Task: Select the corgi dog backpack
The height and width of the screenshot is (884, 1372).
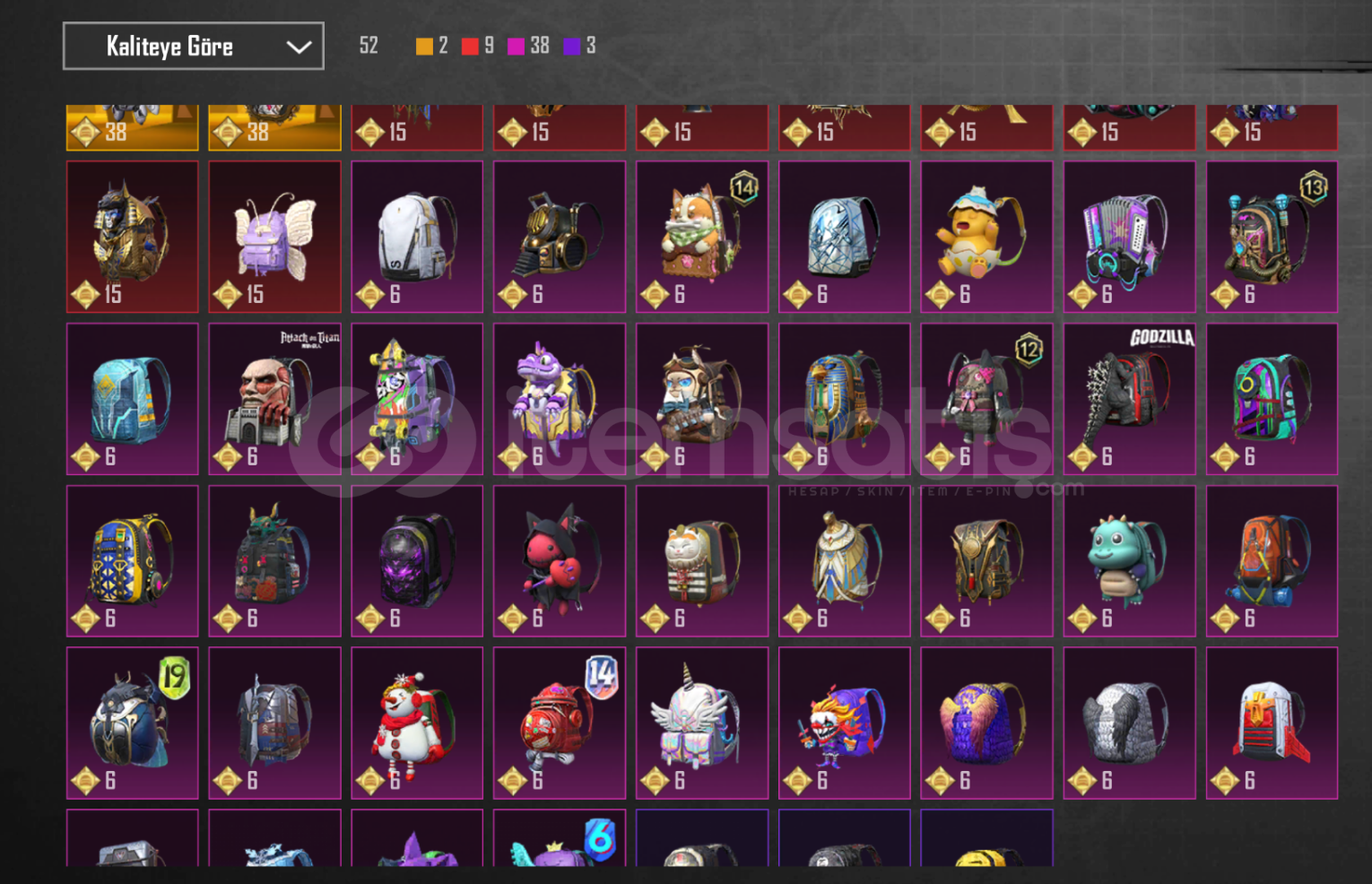Action: (x=702, y=237)
